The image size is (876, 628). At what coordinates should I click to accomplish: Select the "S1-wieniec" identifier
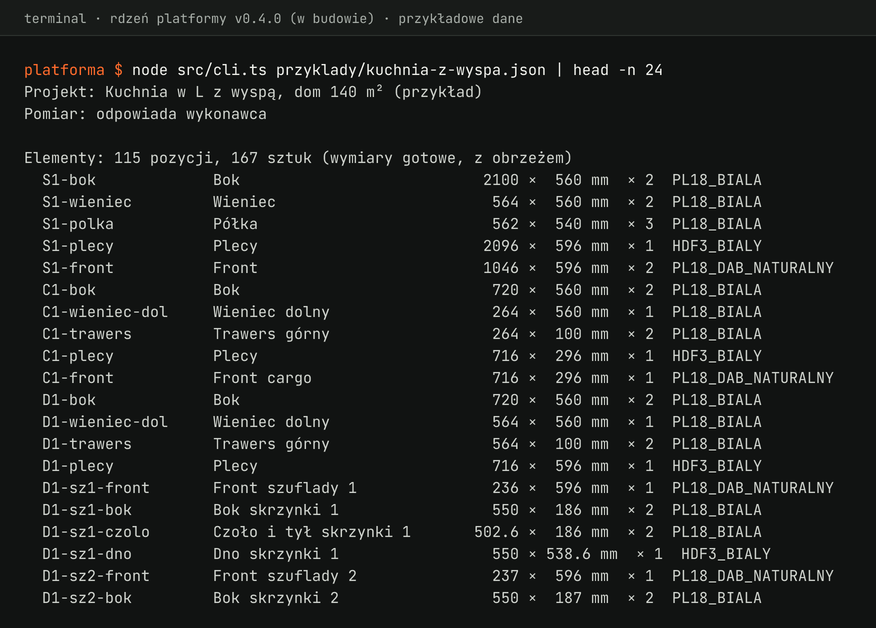(87, 202)
